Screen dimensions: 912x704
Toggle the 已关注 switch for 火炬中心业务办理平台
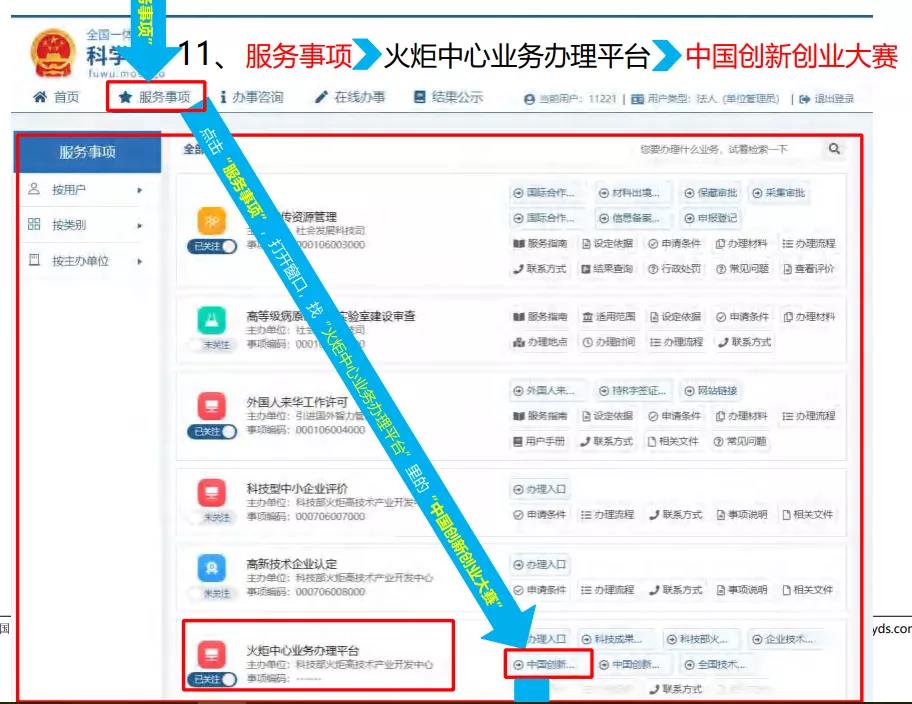[212, 679]
